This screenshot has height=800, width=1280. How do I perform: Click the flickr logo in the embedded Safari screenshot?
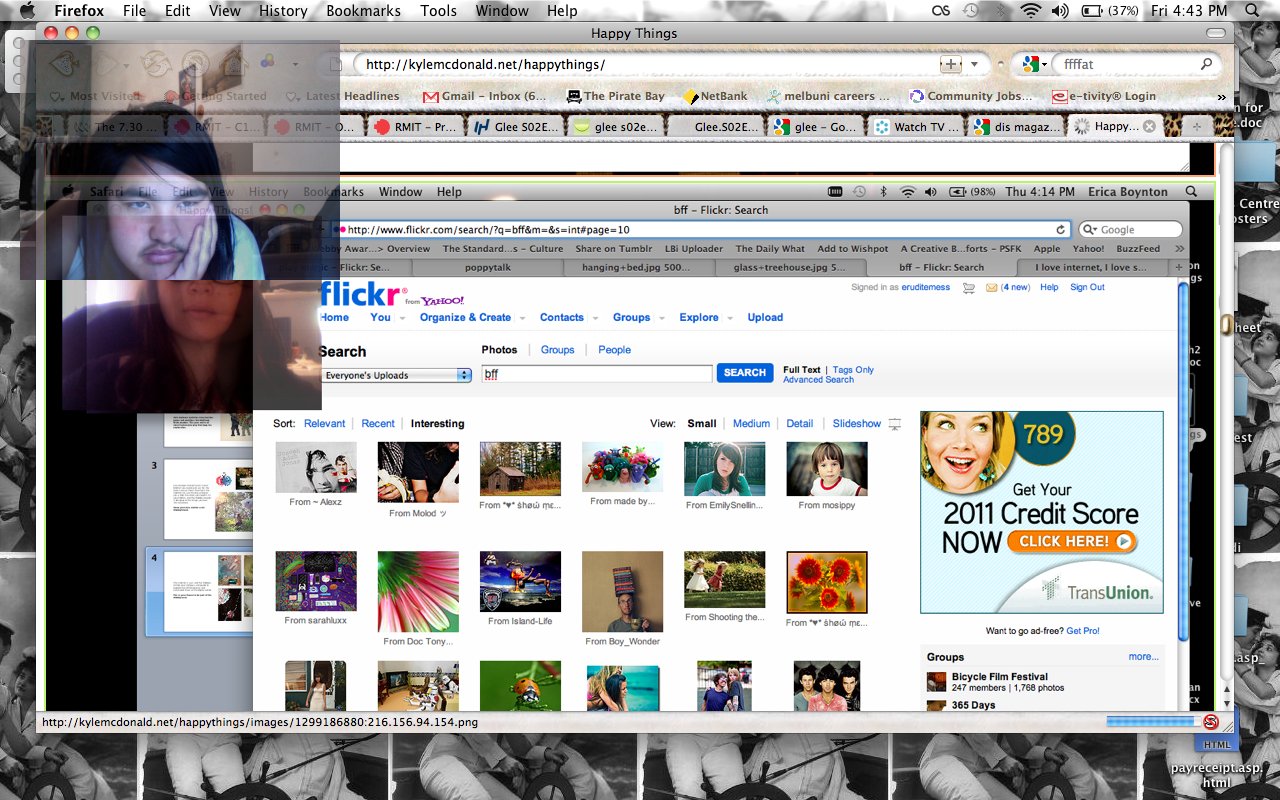coord(362,293)
